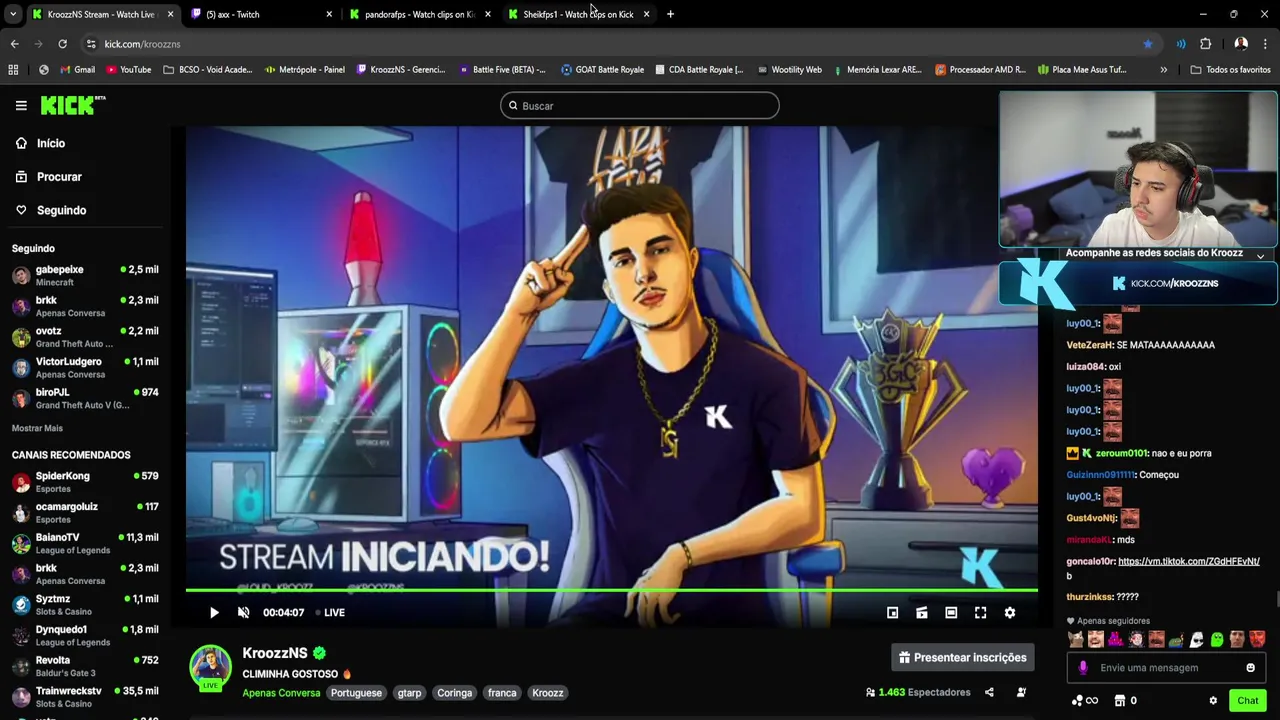Select the franca tag
1280x720 pixels.
tap(502, 693)
